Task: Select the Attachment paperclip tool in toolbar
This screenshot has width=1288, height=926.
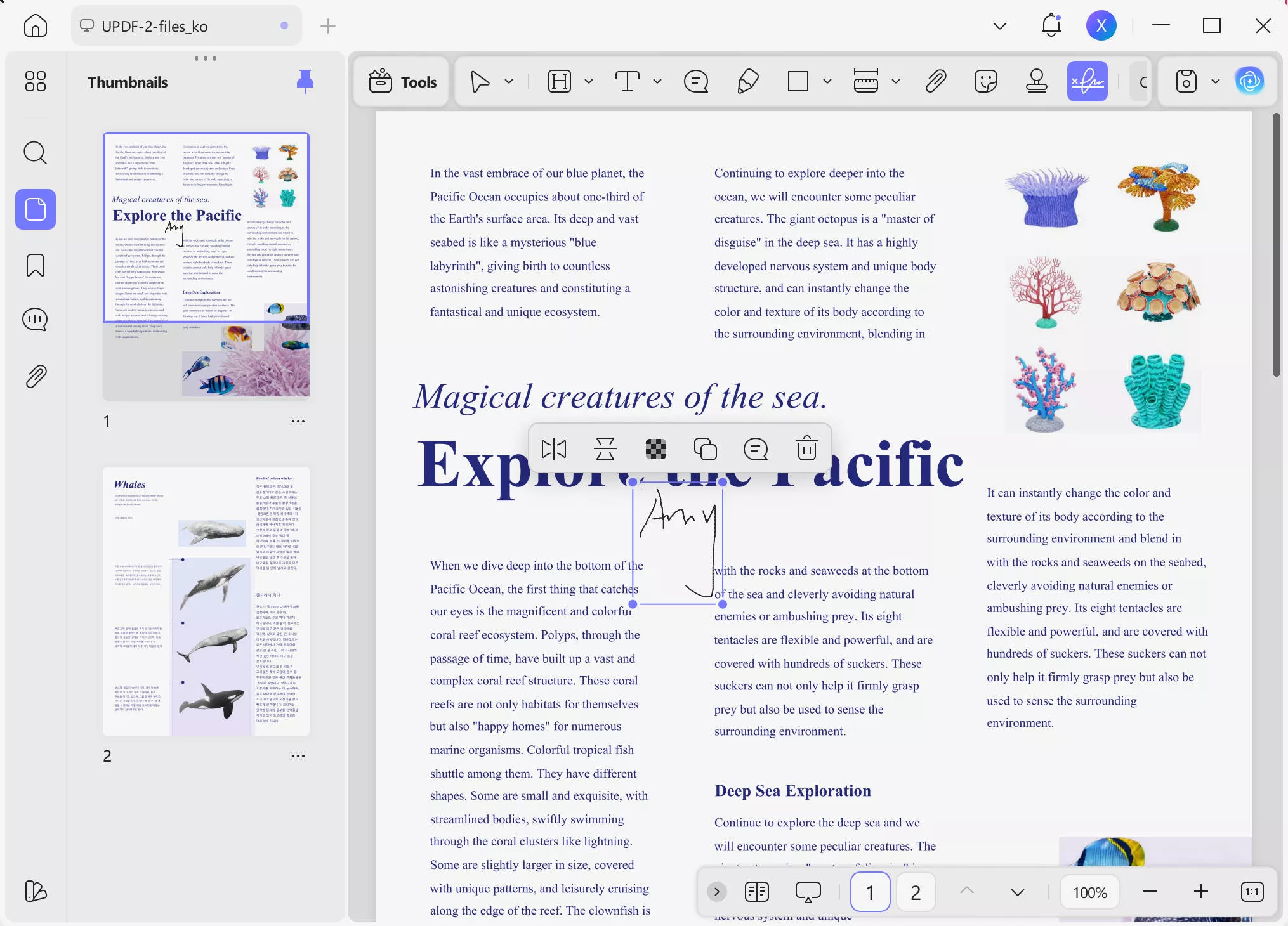Action: pos(936,81)
